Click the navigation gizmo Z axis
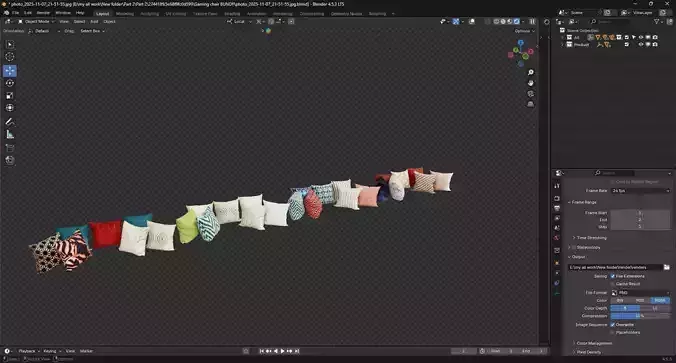Image resolution: width=676 pixels, height=363 pixels. pyautogui.click(x=521, y=43)
